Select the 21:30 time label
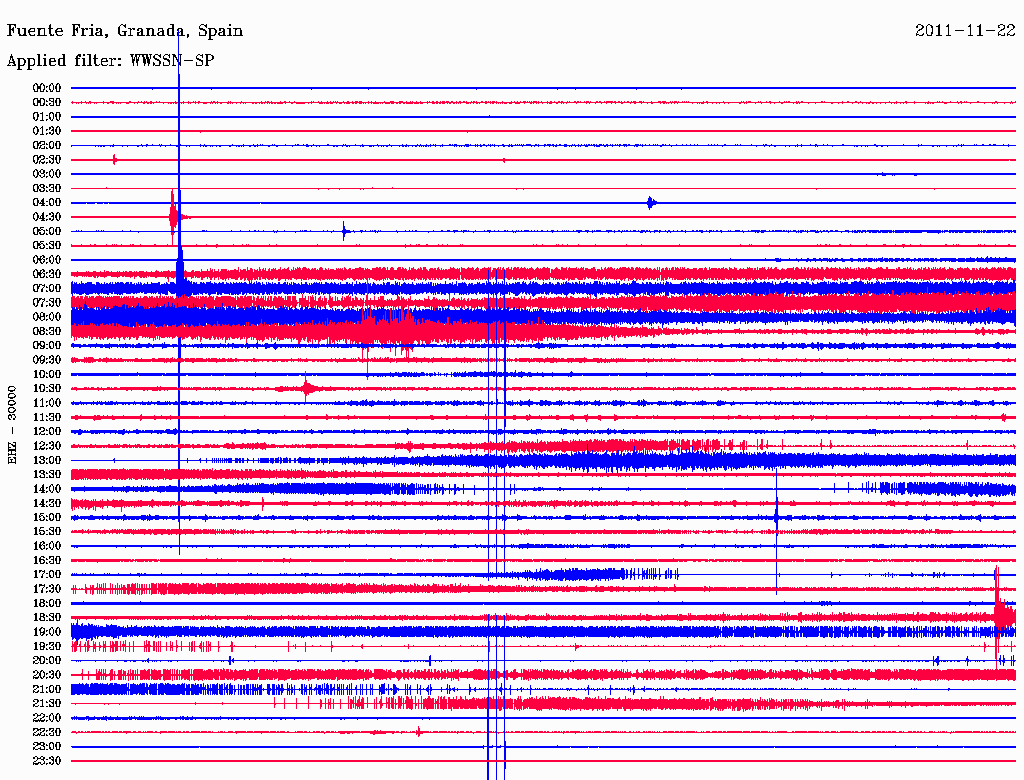Screen dimensions: 1024x780 coord(47,704)
